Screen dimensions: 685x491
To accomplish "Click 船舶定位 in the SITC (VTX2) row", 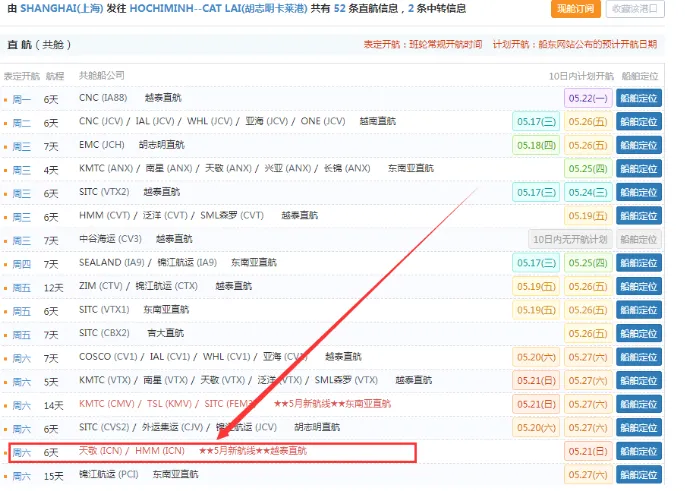I will (x=639, y=193).
